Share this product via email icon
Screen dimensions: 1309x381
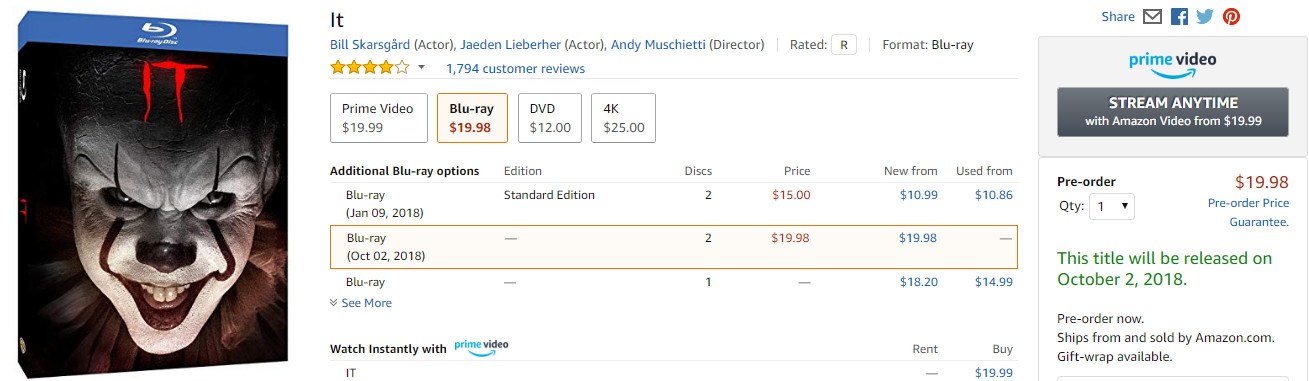tap(1152, 17)
